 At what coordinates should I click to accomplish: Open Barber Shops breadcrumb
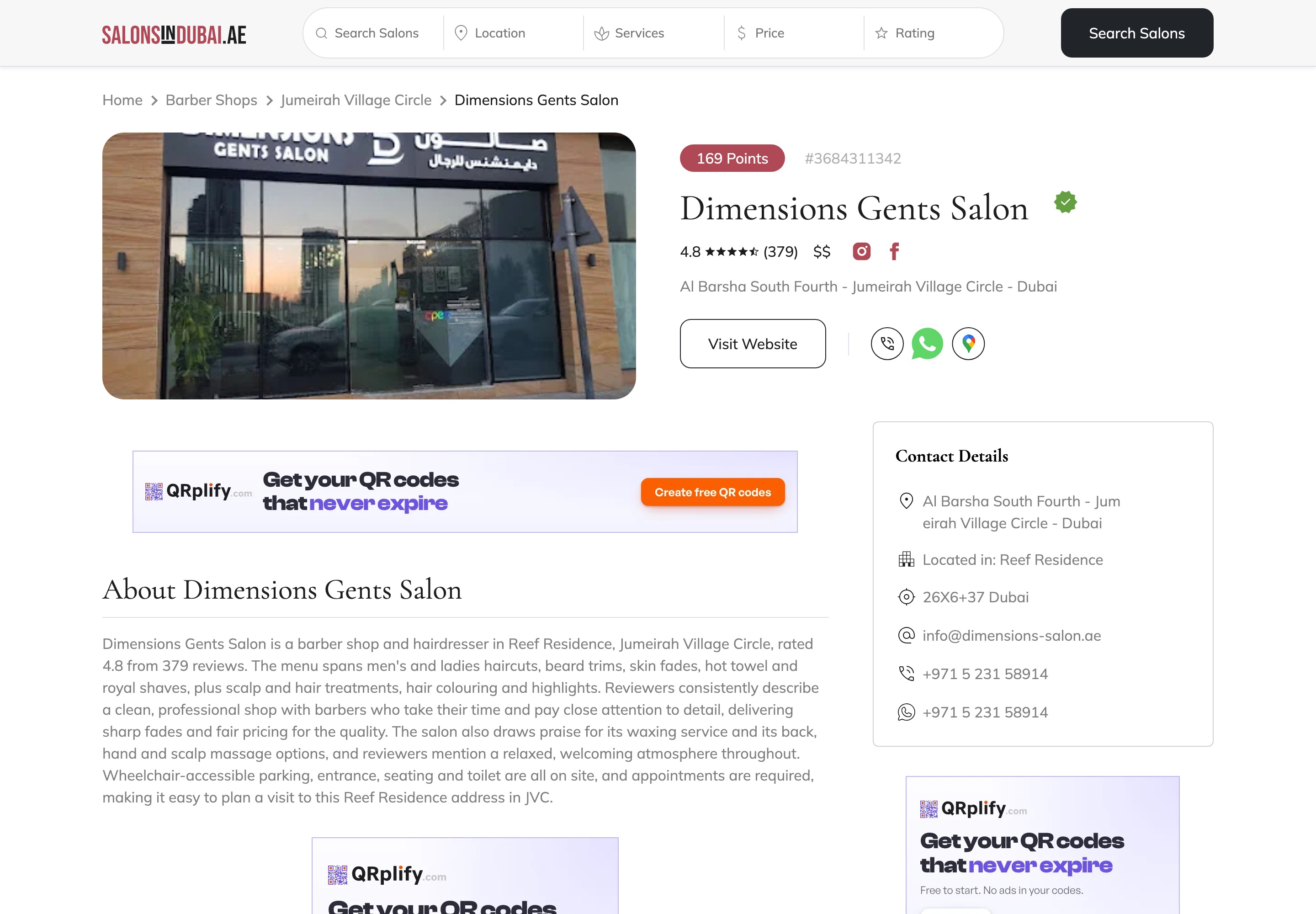[211, 100]
